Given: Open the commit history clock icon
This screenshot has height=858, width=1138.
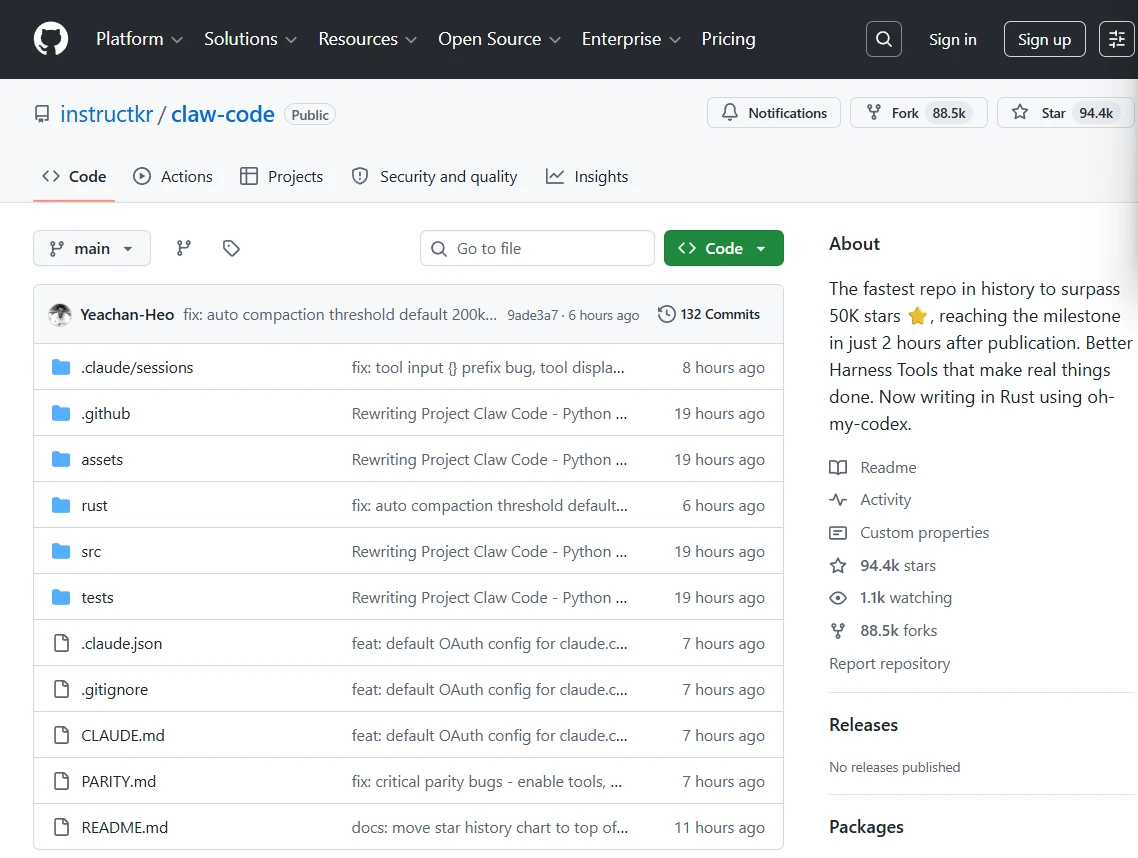Looking at the screenshot, I should tap(666, 314).
